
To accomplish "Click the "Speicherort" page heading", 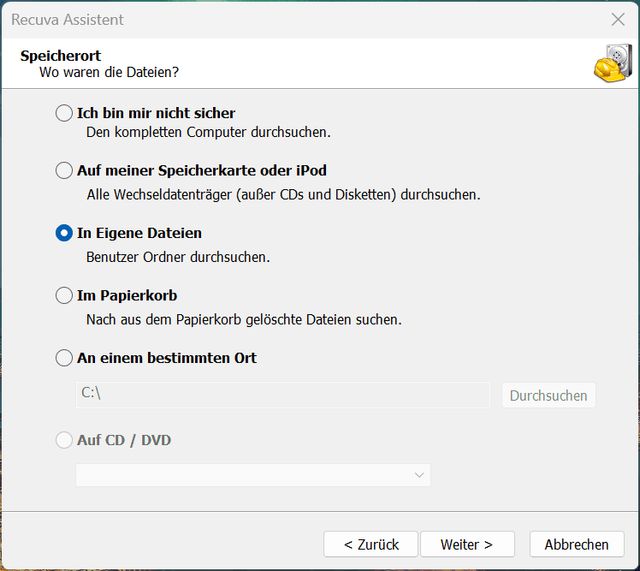I will click(x=60, y=56).
